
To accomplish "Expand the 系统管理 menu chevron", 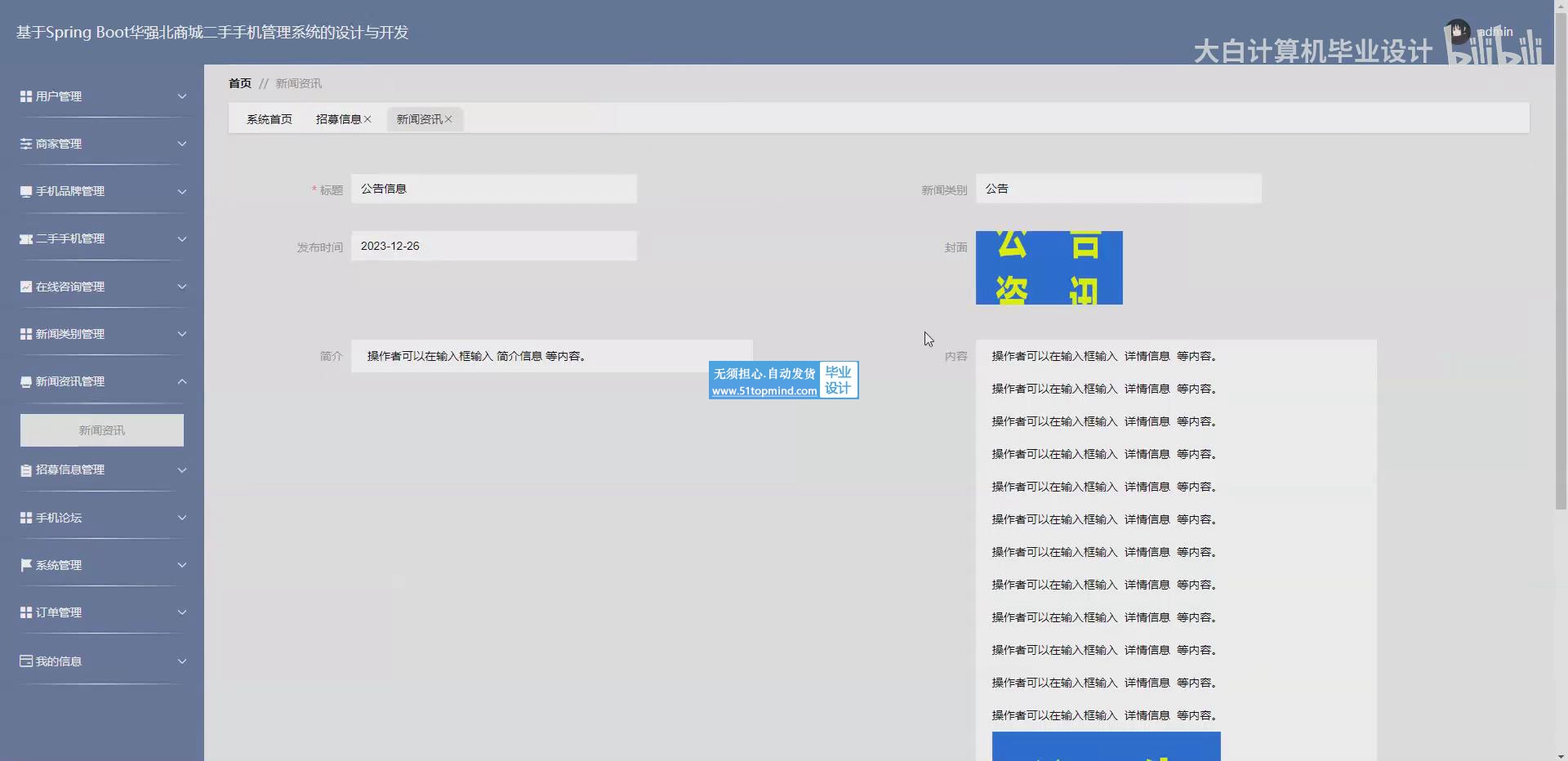I will coord(182,565).
